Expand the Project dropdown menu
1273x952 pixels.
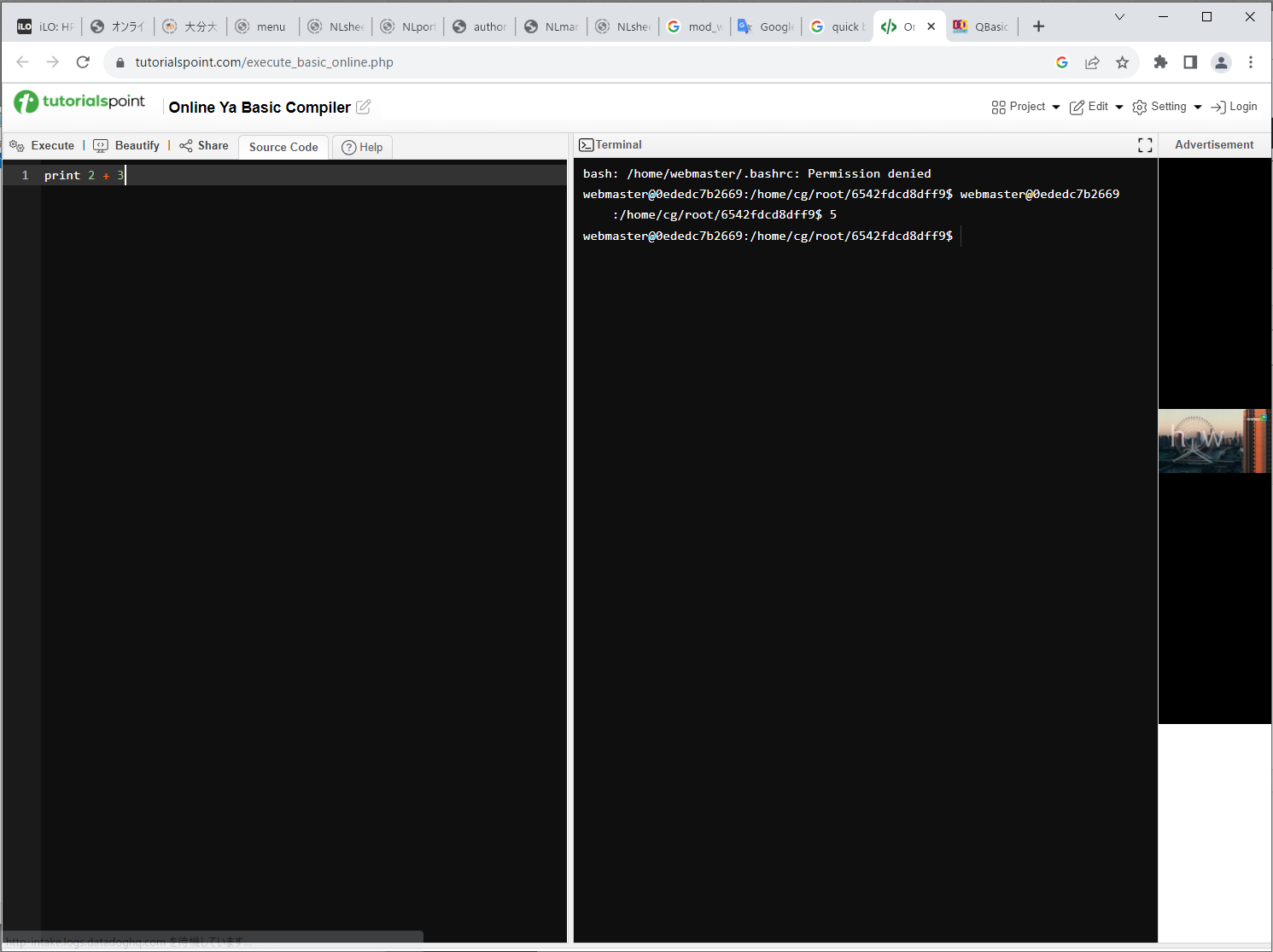pos(1025,107)
